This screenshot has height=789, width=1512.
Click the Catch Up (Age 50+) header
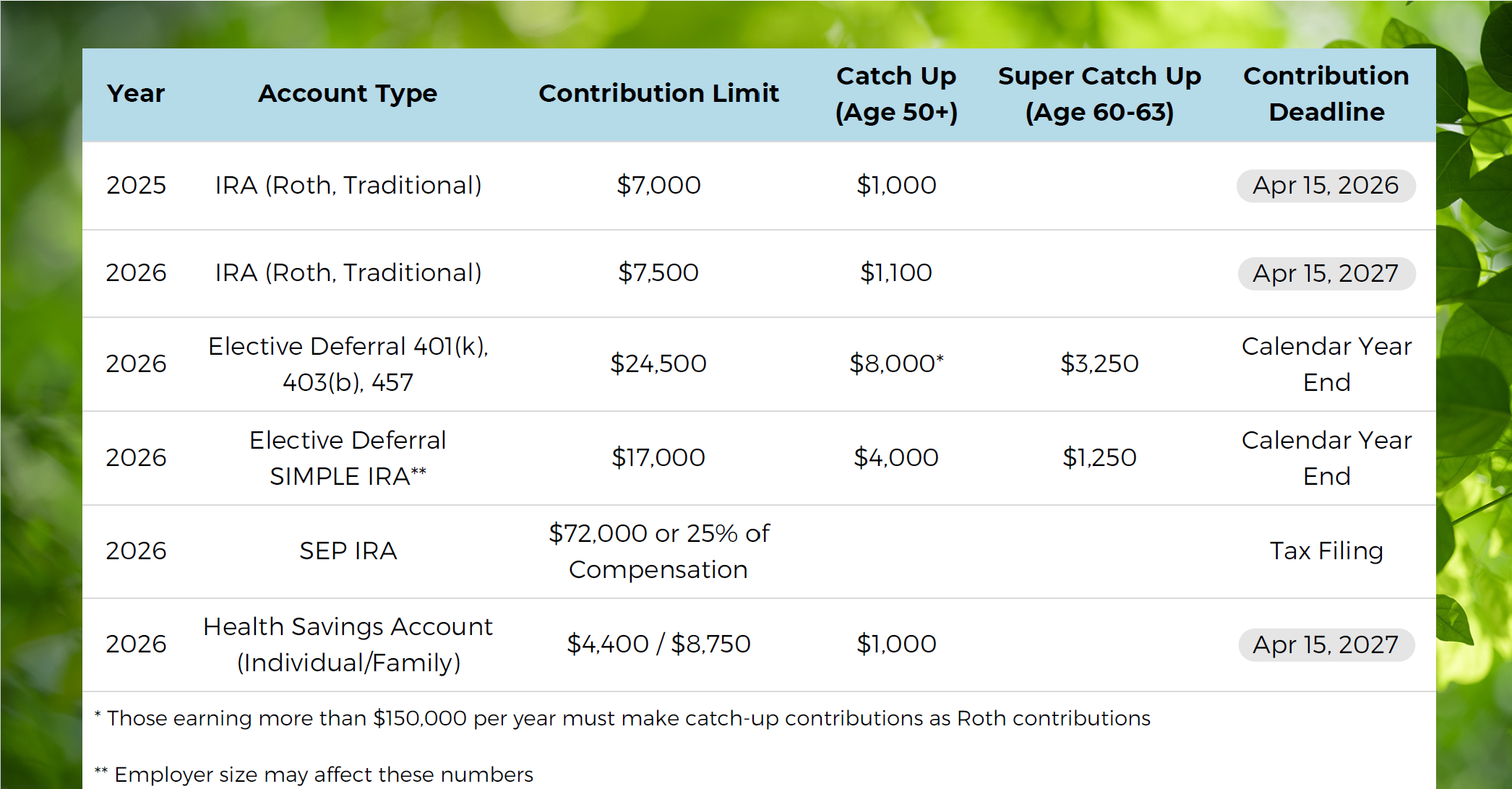click(896, 94)
